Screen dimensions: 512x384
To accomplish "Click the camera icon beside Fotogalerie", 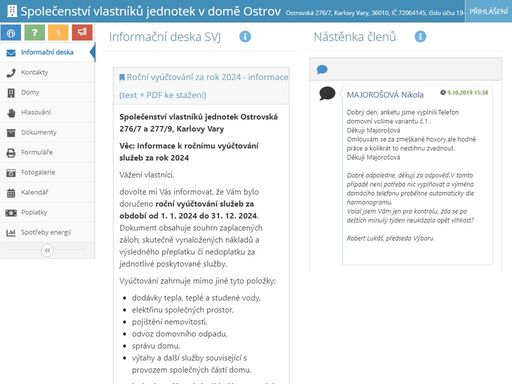I will pos(11,173).
